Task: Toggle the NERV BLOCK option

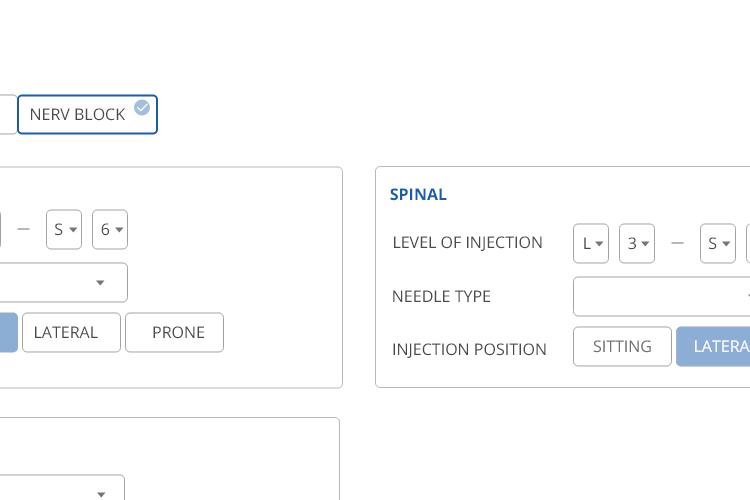Action: (88, 114)
